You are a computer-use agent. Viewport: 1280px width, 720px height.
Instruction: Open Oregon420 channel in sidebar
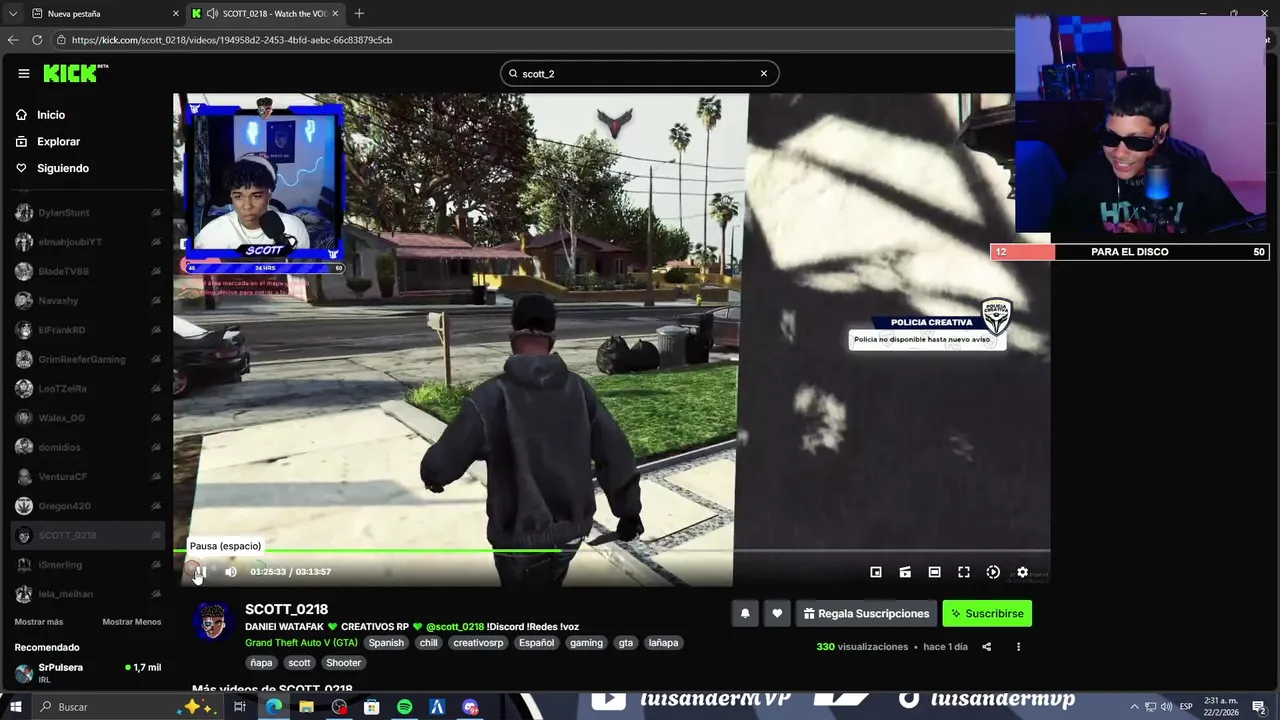click(x=88, y=506)
